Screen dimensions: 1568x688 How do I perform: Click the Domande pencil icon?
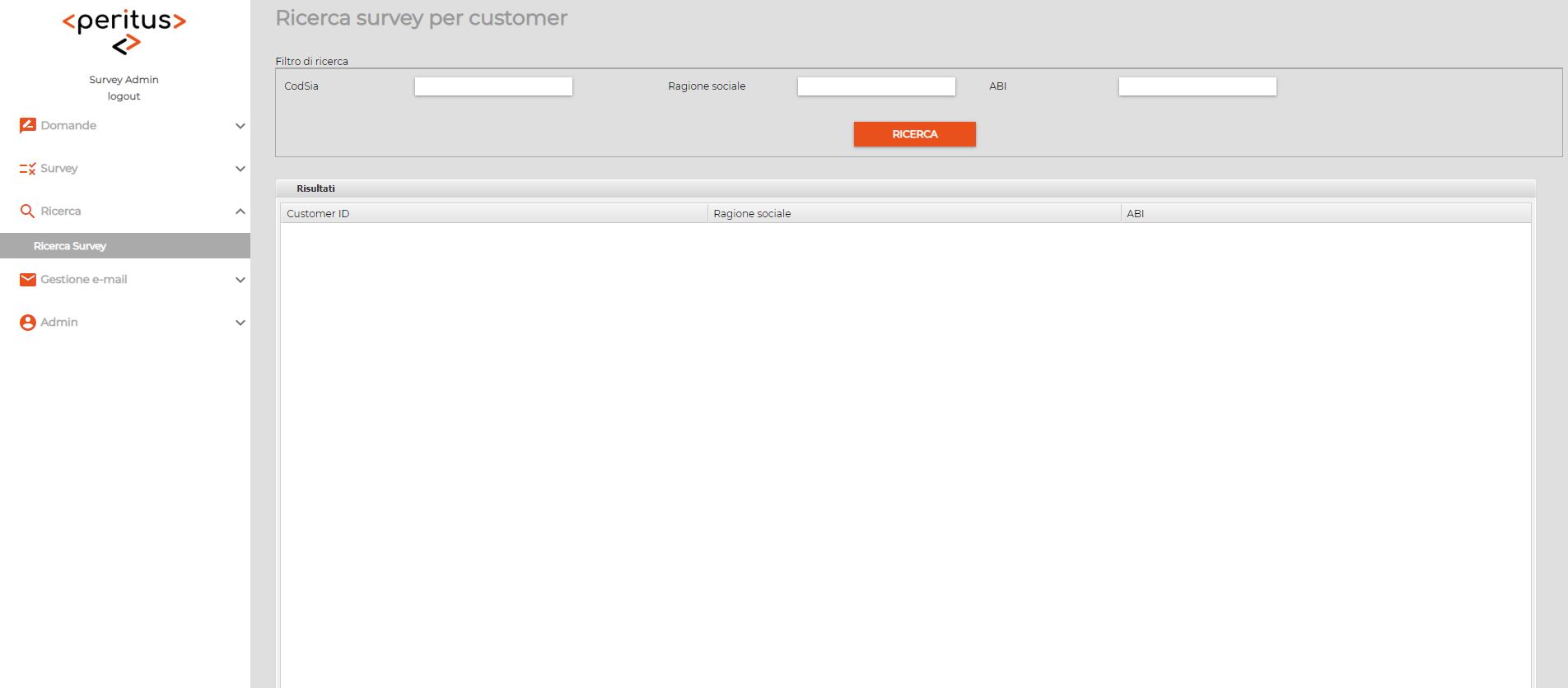[27, 125]
